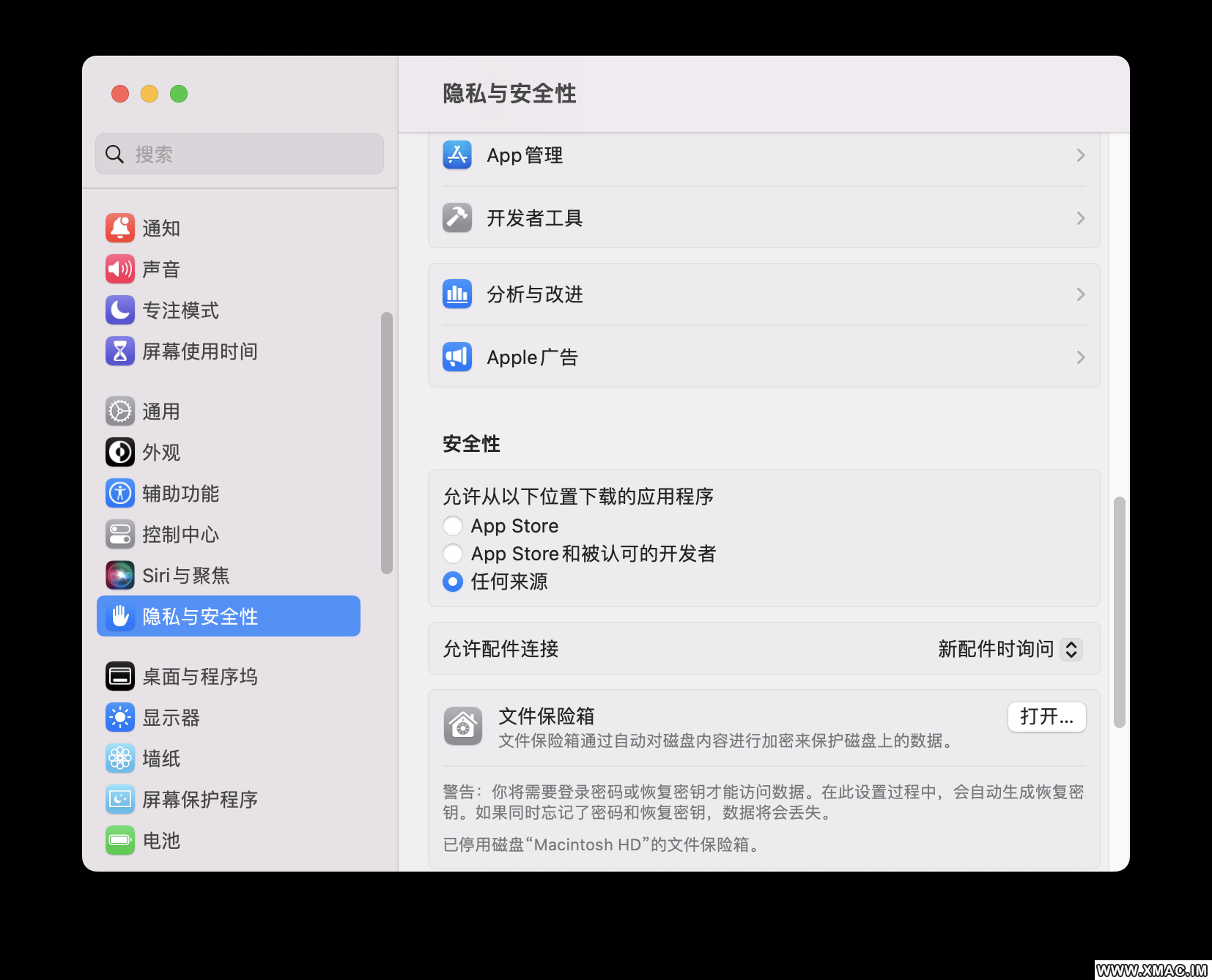Click the 屏幕使用时间 hourglass icon
The image size is (1212, 980).
tap(120, 351)
